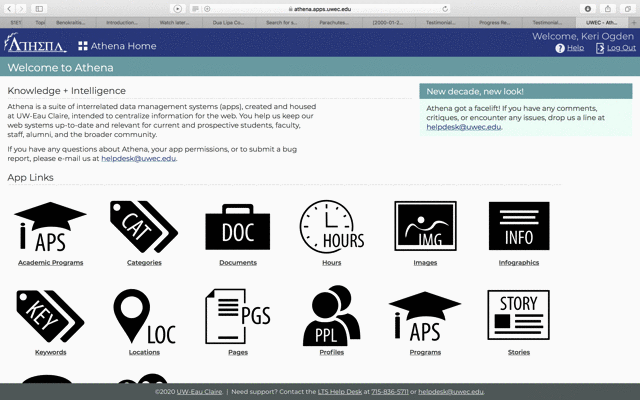Open the APS icon above Programs

(425, 316)
